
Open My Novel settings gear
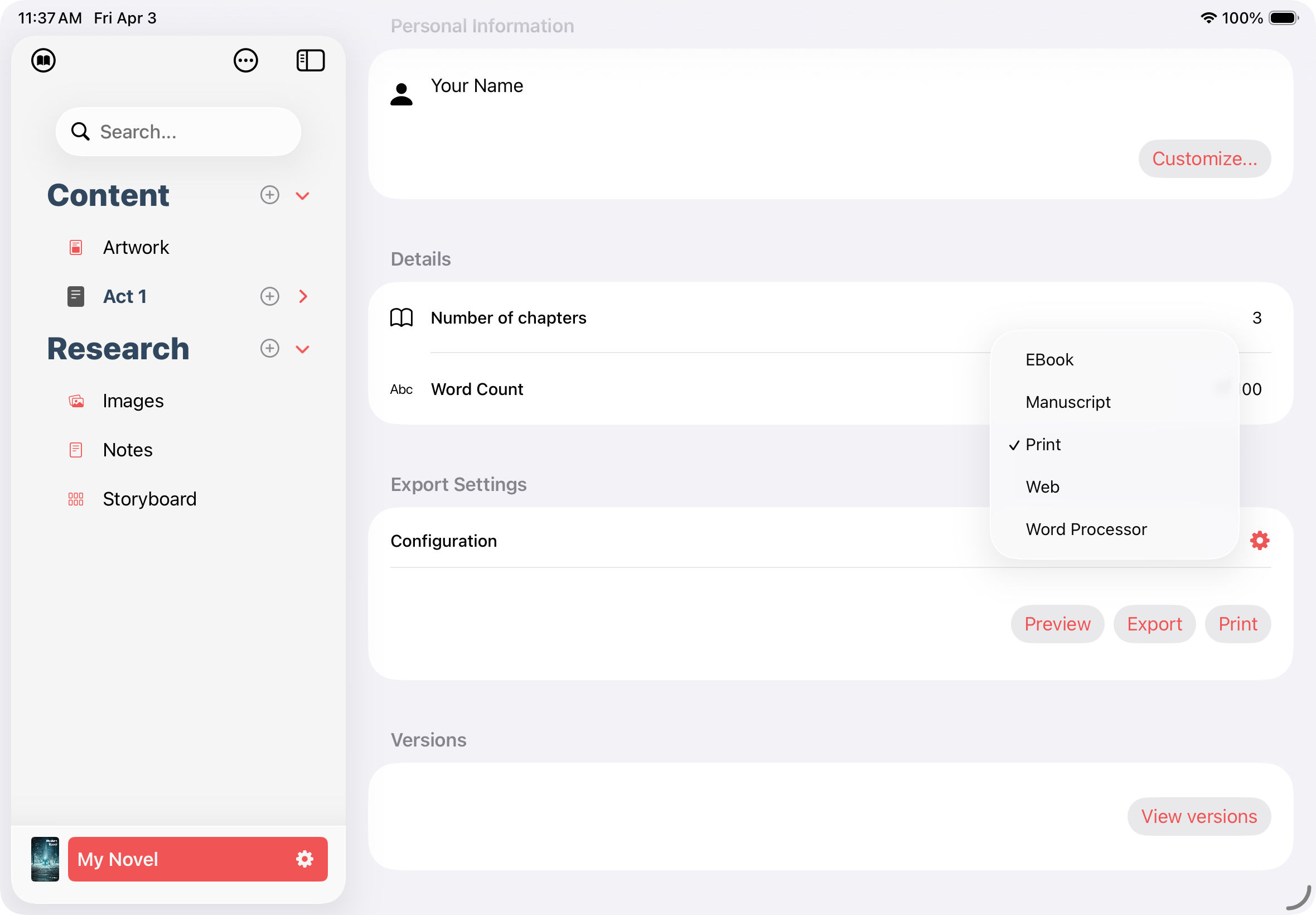point(304,859)
